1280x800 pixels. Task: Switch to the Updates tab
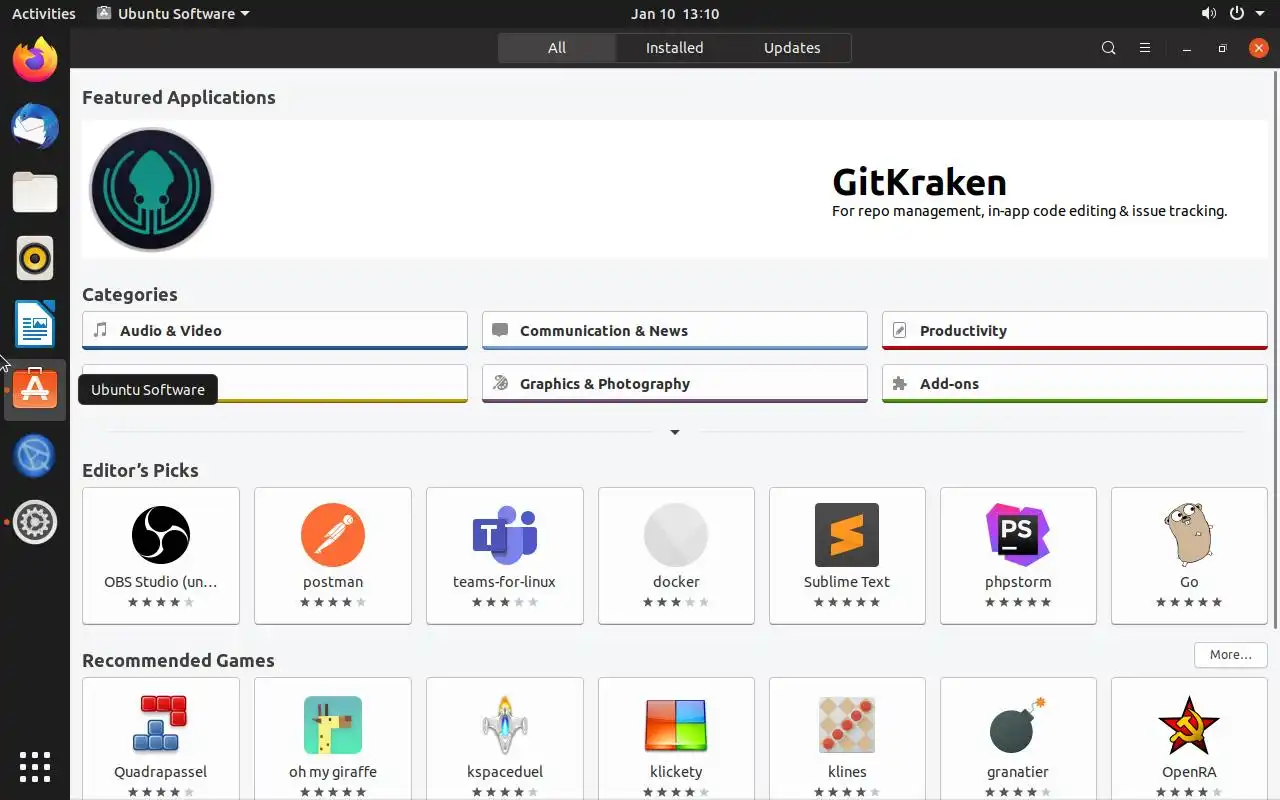(792, 48)
